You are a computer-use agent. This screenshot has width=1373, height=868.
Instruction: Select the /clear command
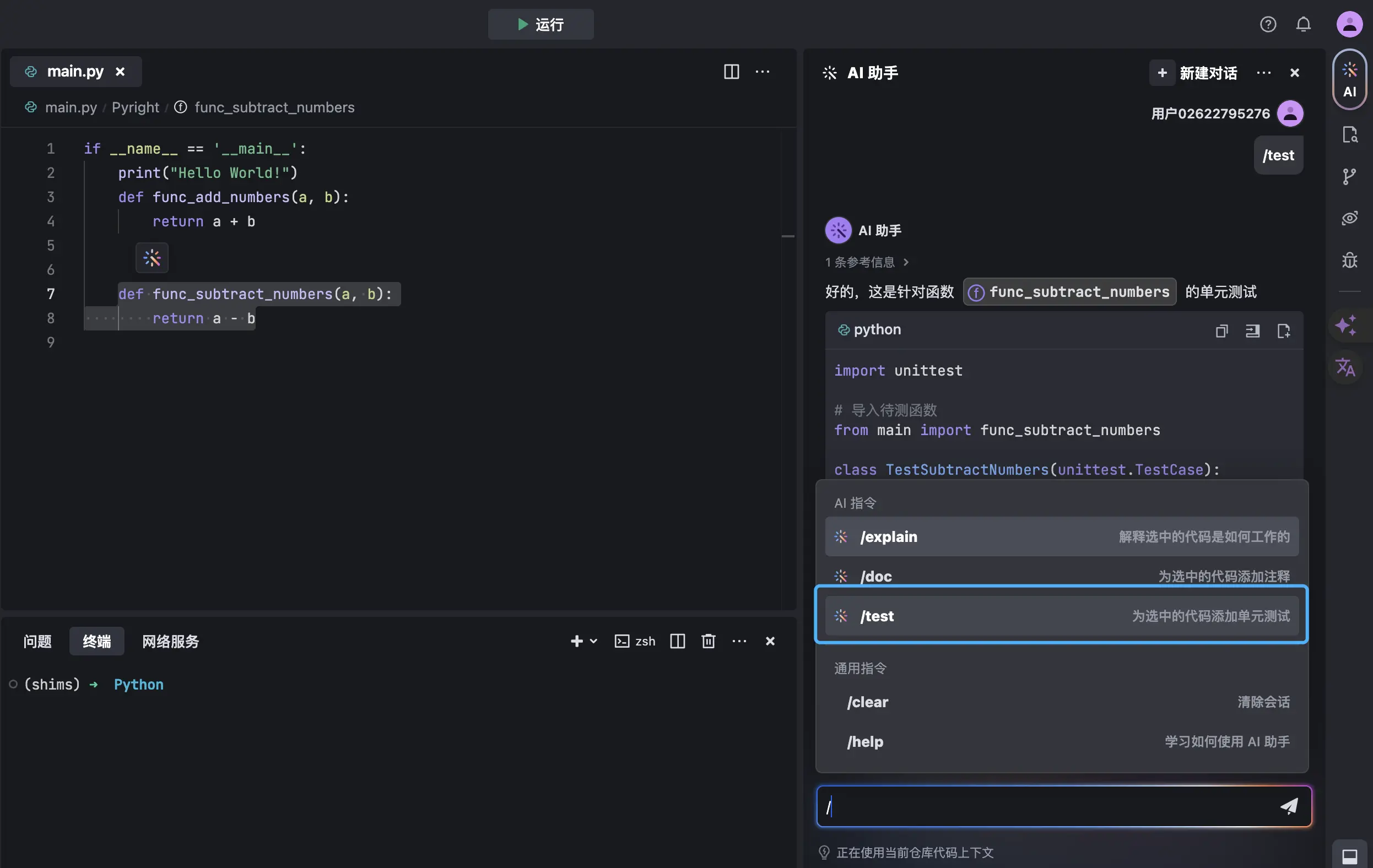click(x=1062, y=702)
